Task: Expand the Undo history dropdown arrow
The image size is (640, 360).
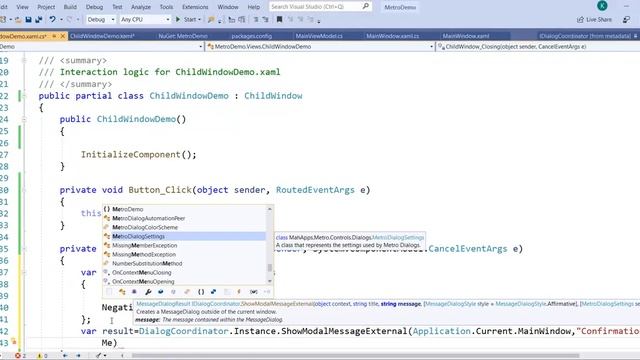Action: (x=61, y=19)
